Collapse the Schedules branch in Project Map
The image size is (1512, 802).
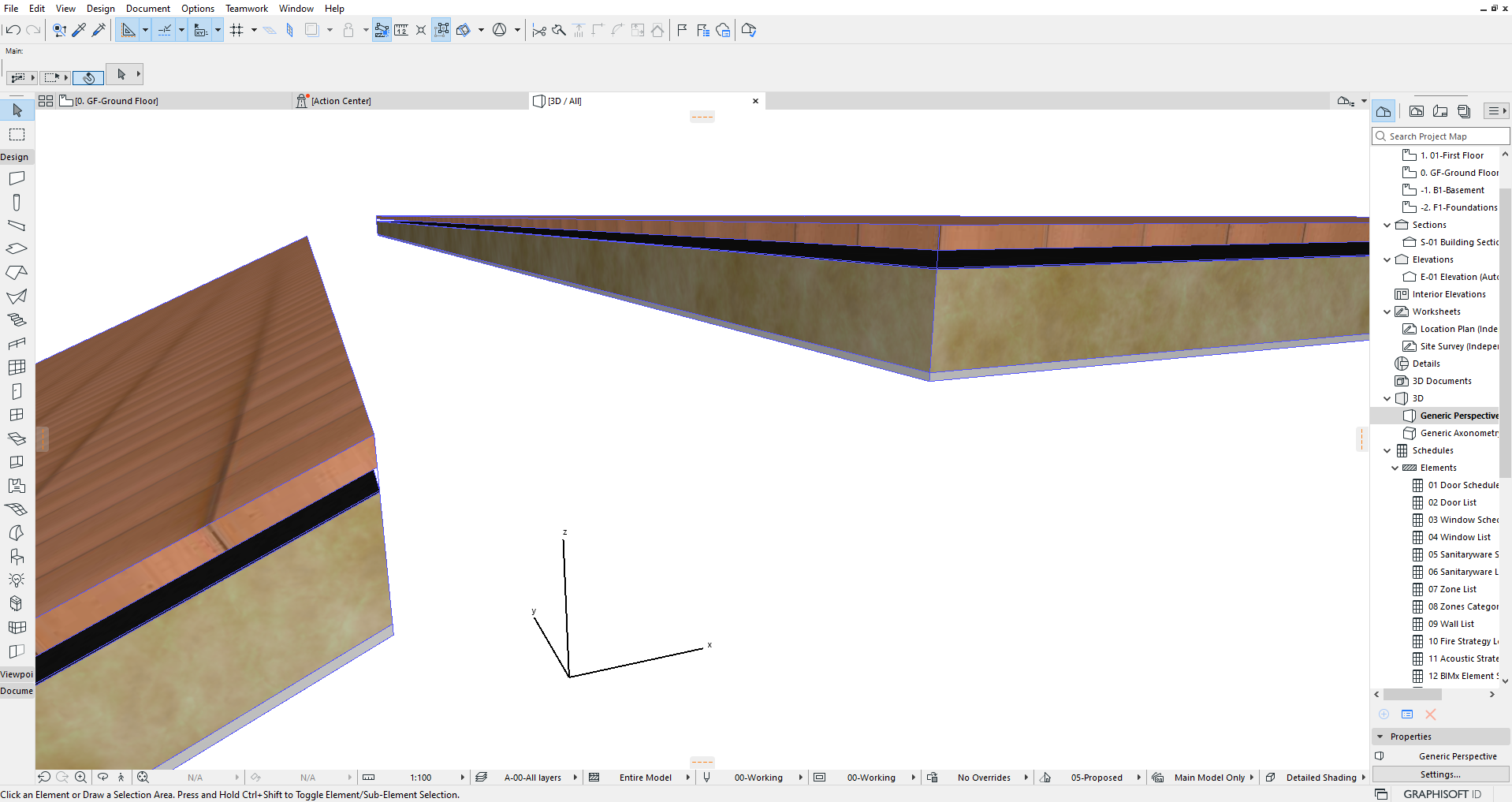(1387, 450)
